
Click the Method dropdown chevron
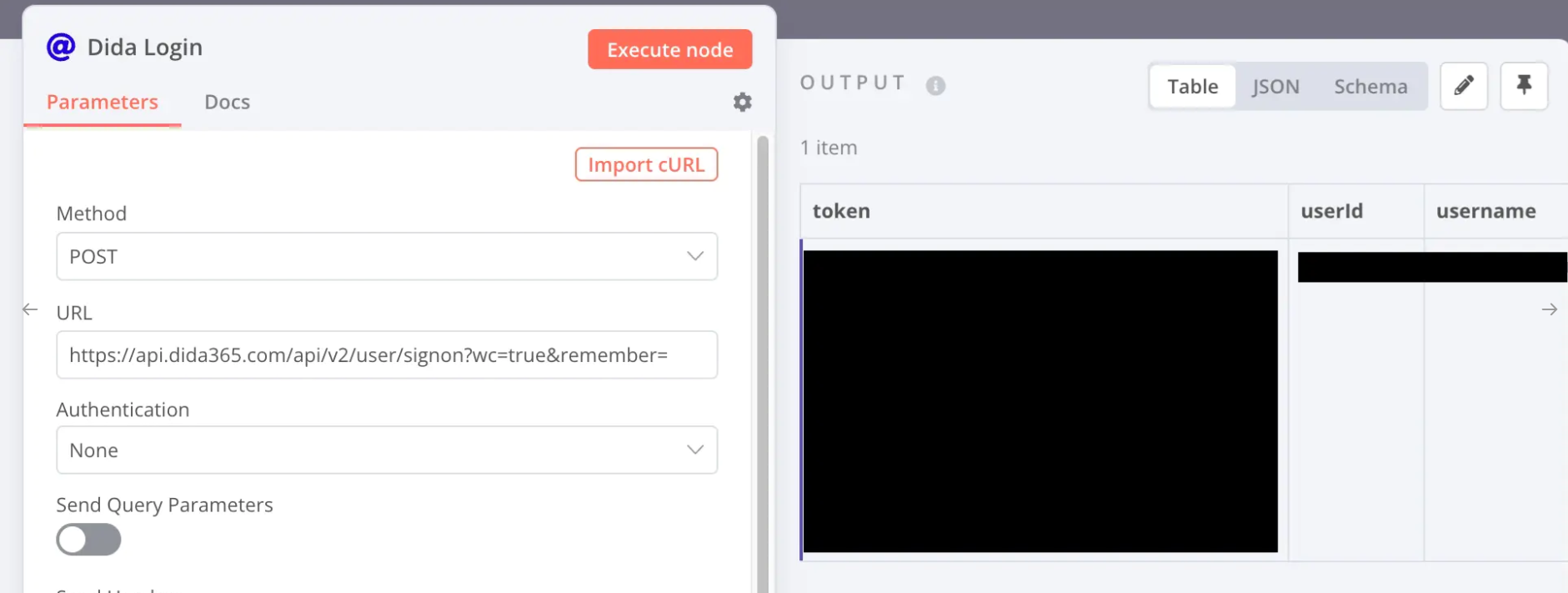coord(694,256)
